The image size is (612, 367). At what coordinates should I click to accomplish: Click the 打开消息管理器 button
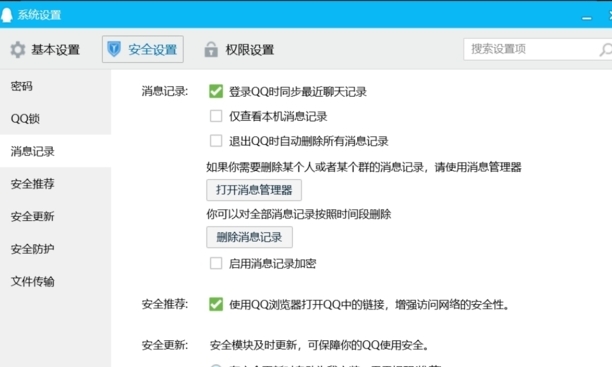(x=254, y=190)
